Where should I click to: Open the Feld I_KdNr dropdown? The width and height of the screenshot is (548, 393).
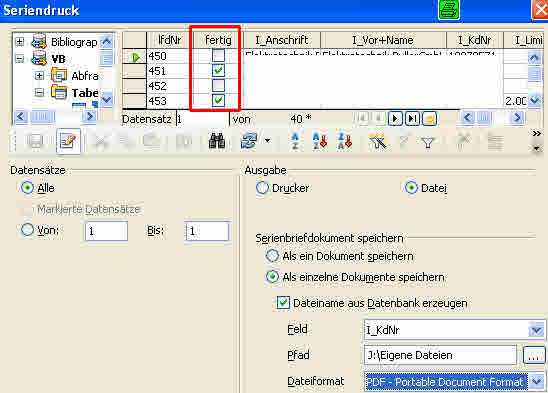pyautogui.click(x=536, y=330)
